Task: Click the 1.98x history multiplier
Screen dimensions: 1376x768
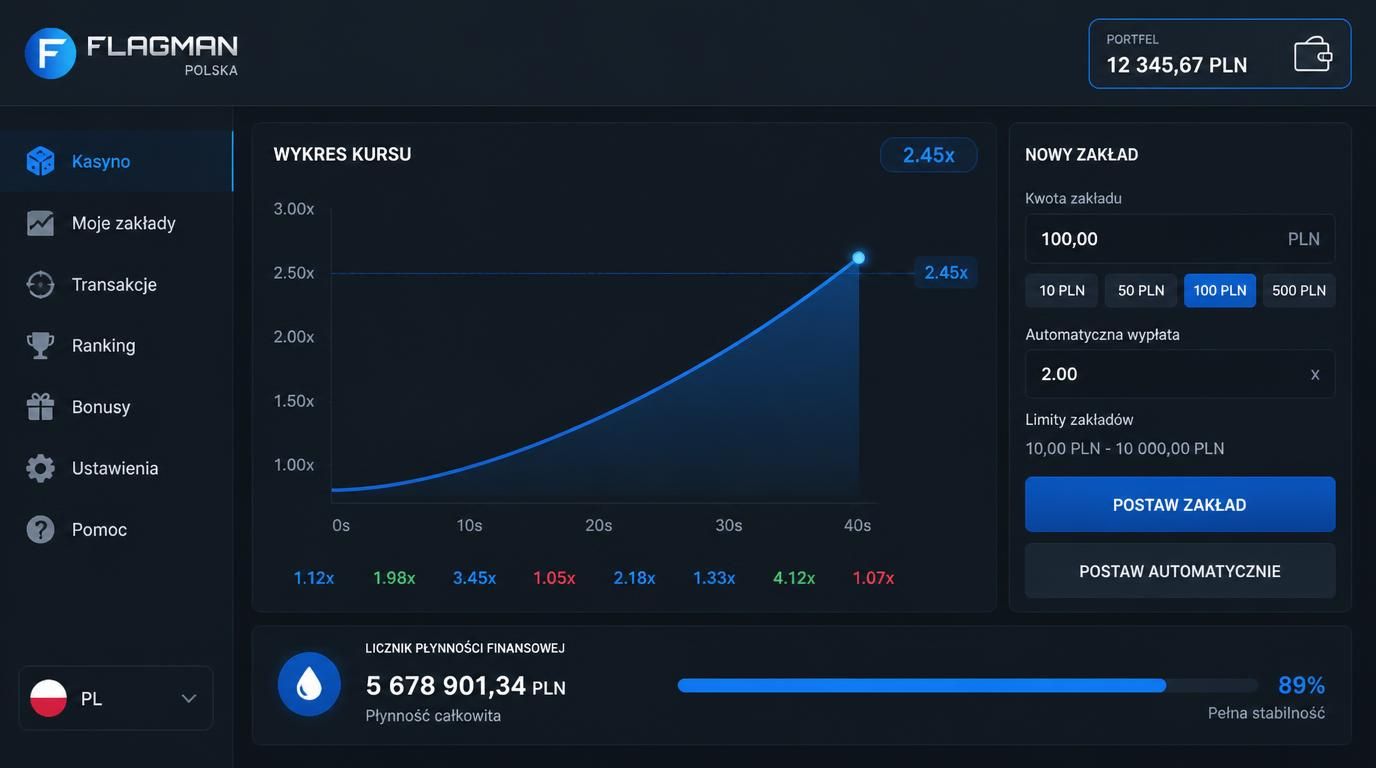Action: click(x=394, y=578)
